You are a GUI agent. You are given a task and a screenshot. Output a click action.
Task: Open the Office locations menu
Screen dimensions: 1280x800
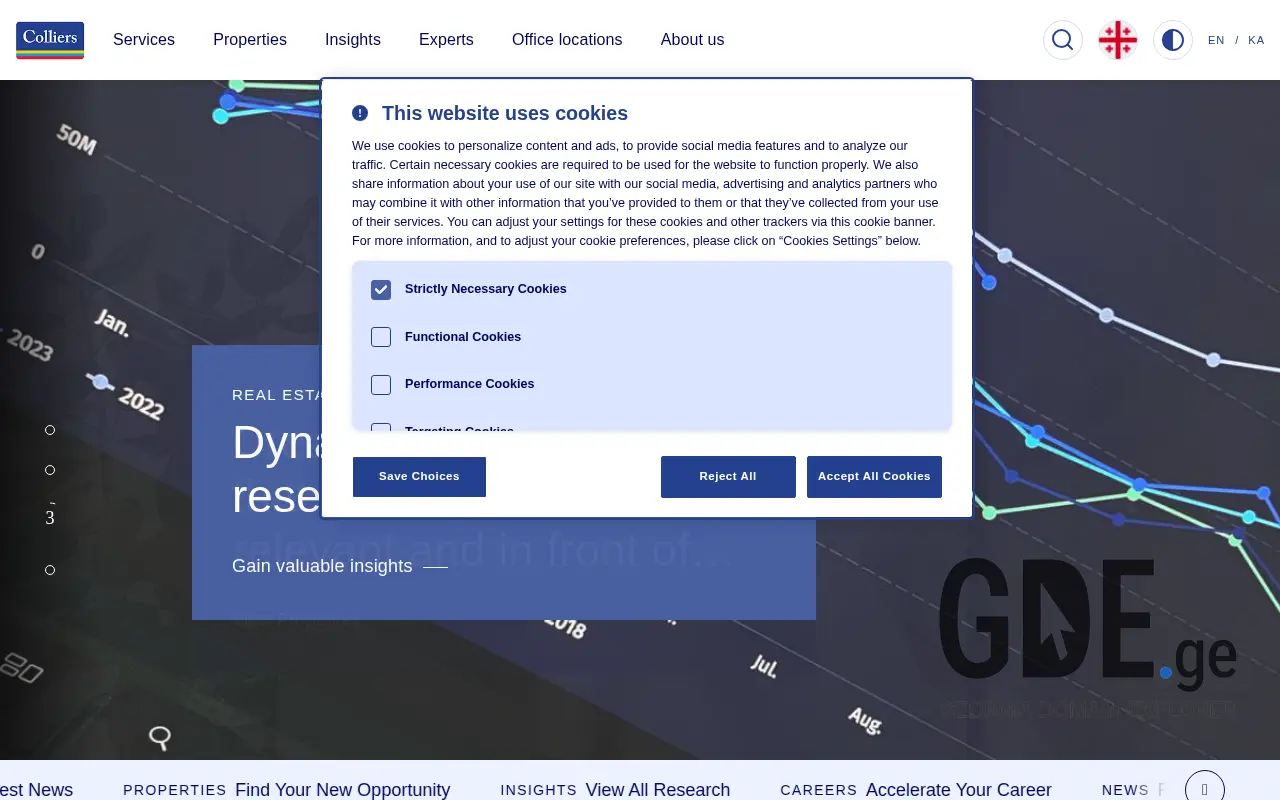click(566, 40)
